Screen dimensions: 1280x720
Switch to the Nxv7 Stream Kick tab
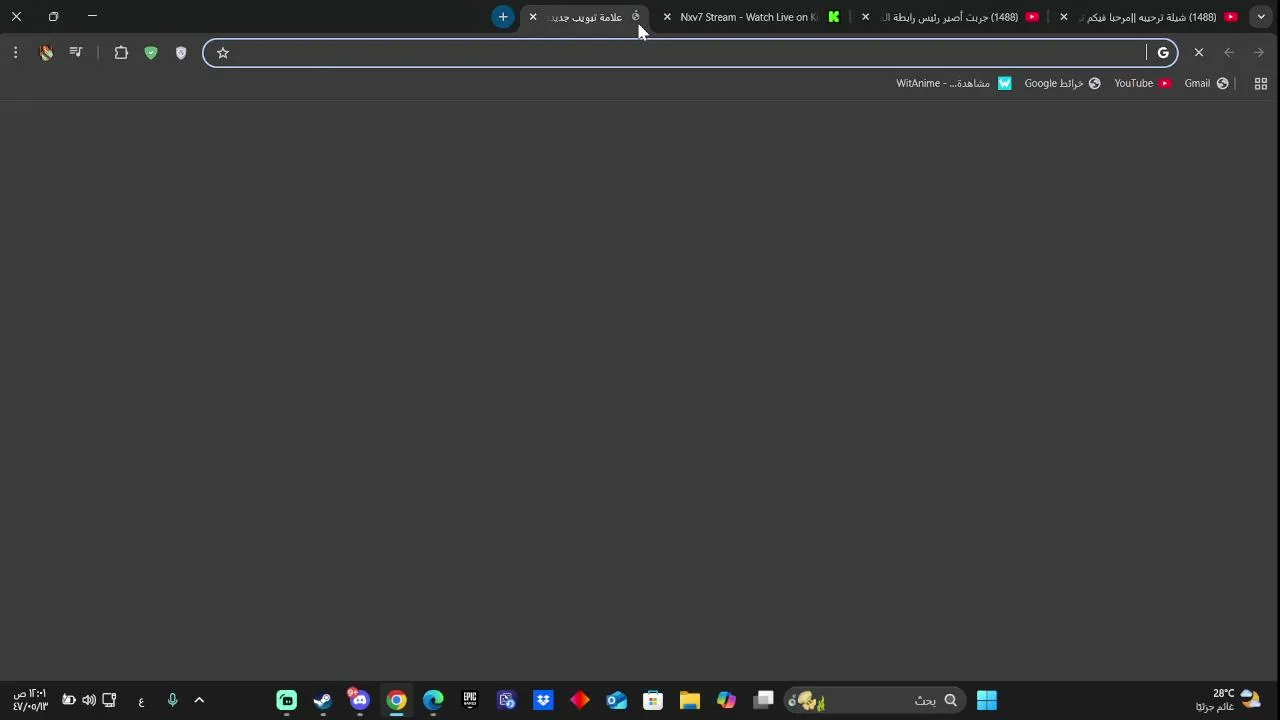[x=750, y=17]
